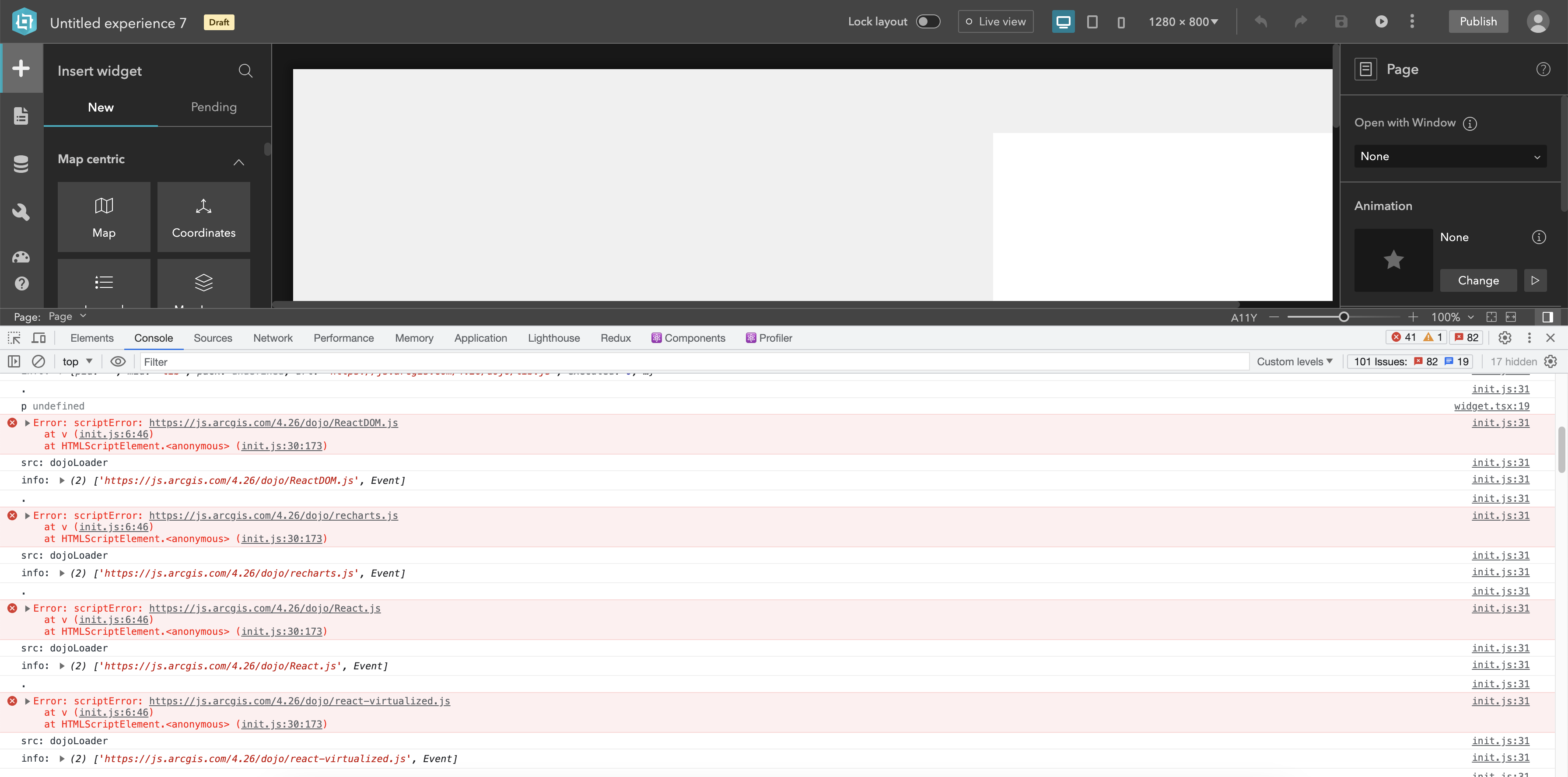Viewport: 1568px width, 777px height.
Task: Collapse the Map centric widget group
Action: tap(238, 162)
